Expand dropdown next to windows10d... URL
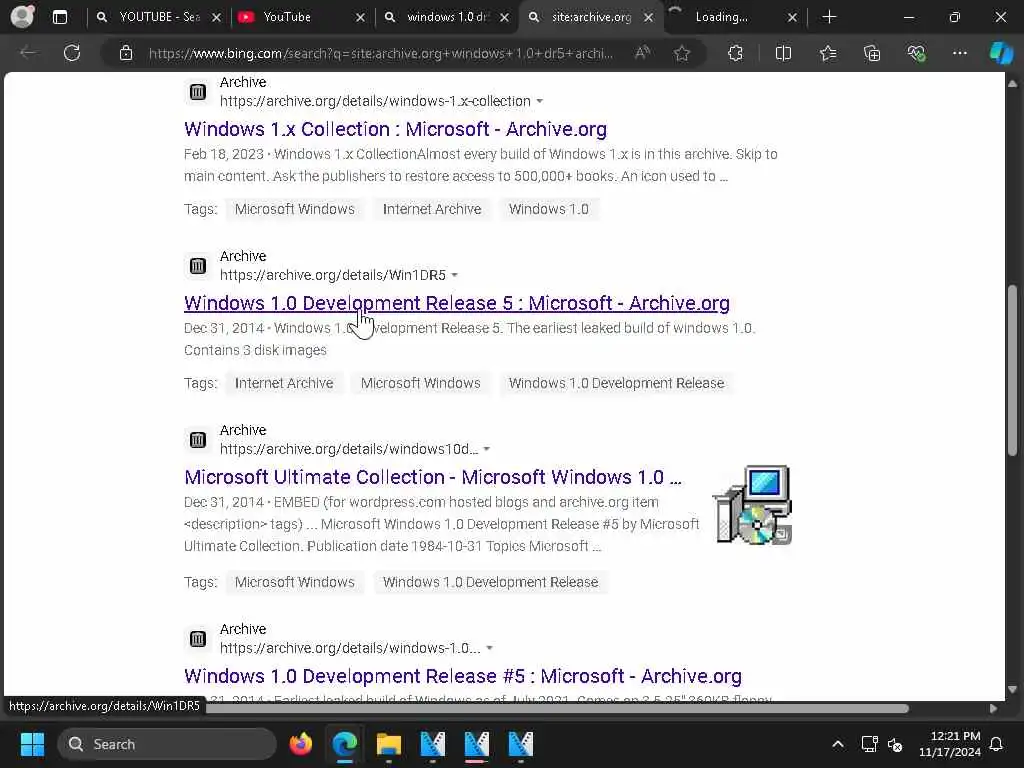This screenshot has width=1024, height=768. point(487,449)
